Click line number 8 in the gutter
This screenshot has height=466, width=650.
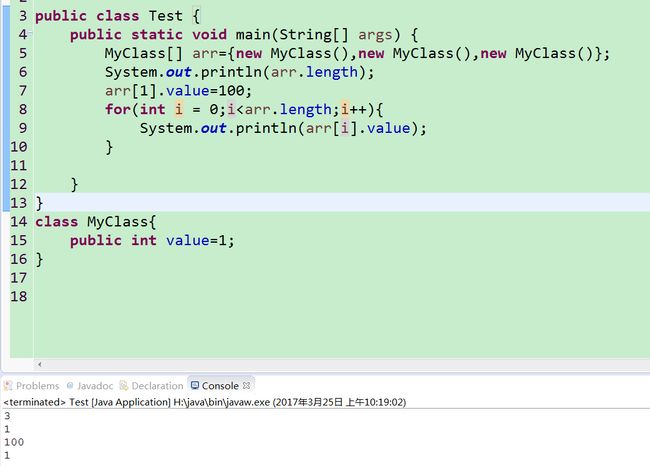[x=23, y=109]
